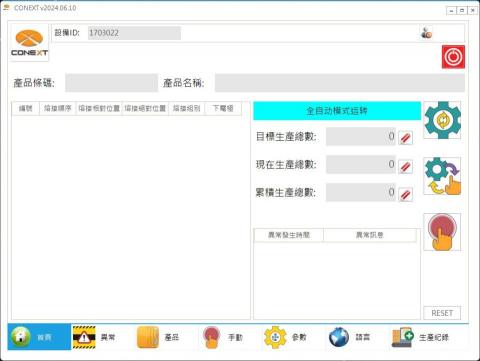Start automatic mode with the gear-cycle icon
Screen dimensions: 480x361
pos(442,120)
